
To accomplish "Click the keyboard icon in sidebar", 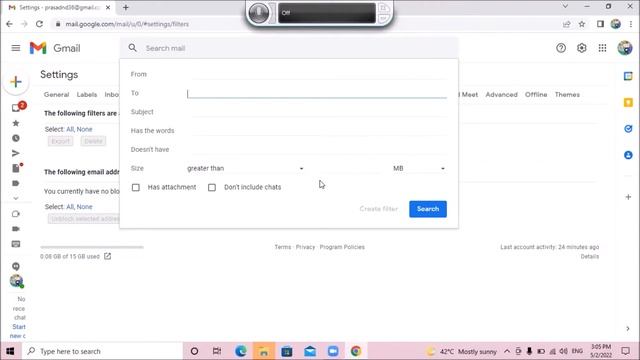I will [x=16, y=244].
